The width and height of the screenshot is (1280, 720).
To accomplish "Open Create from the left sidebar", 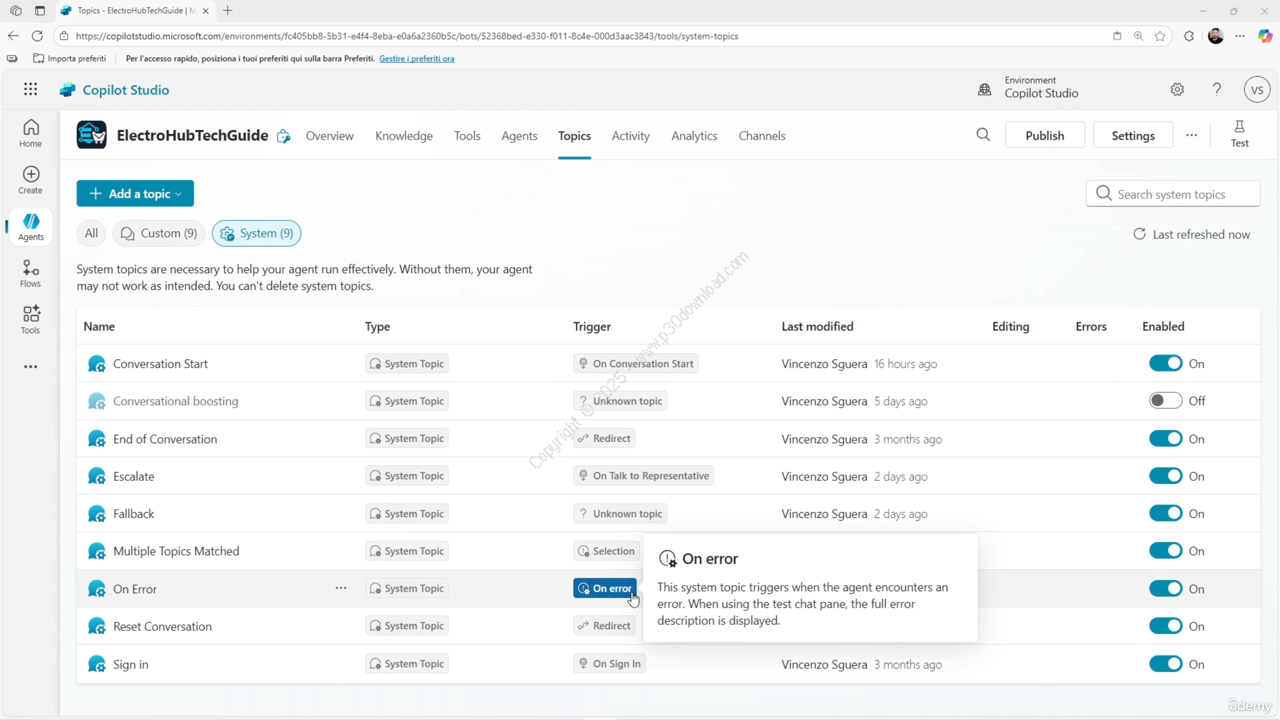I will click(x=31, y=180).
